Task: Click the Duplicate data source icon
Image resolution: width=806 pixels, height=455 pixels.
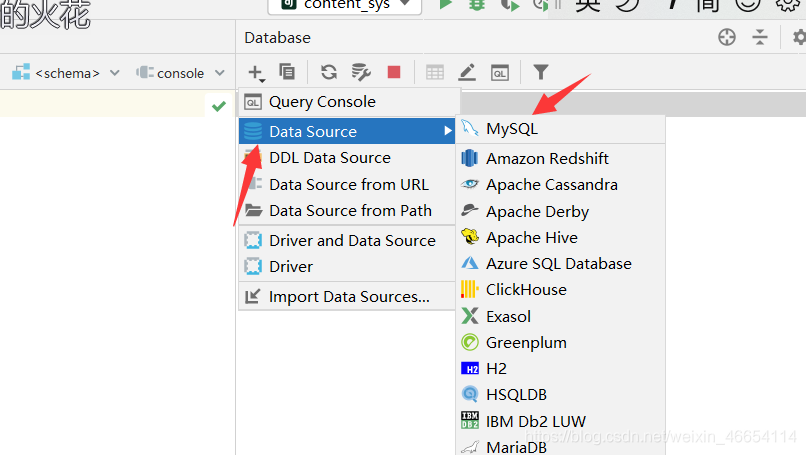Action: pos(287,72)
